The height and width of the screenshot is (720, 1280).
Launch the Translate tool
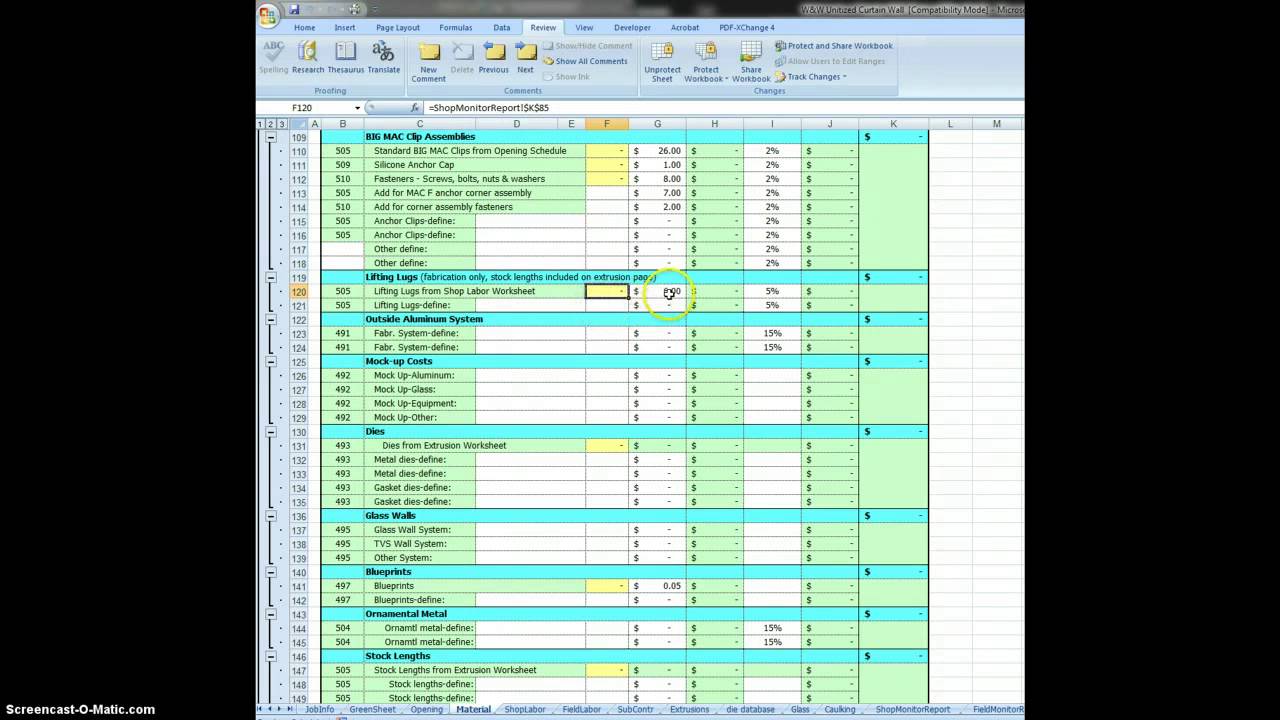(384, 57)
